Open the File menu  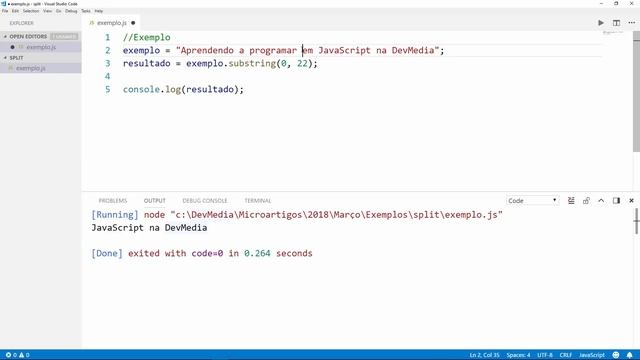(x=5, y=11)
